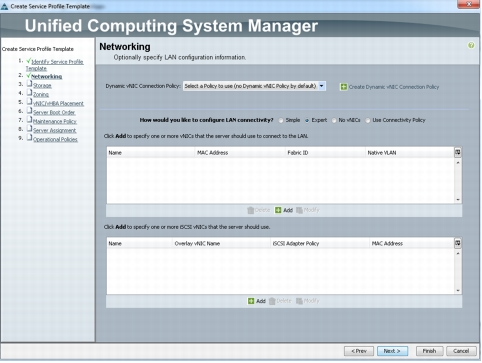The width and height of the screenshot is (482, 363).
Task: Click the Maintenance Policy step page icon
Action: click(x=29, y=120)
